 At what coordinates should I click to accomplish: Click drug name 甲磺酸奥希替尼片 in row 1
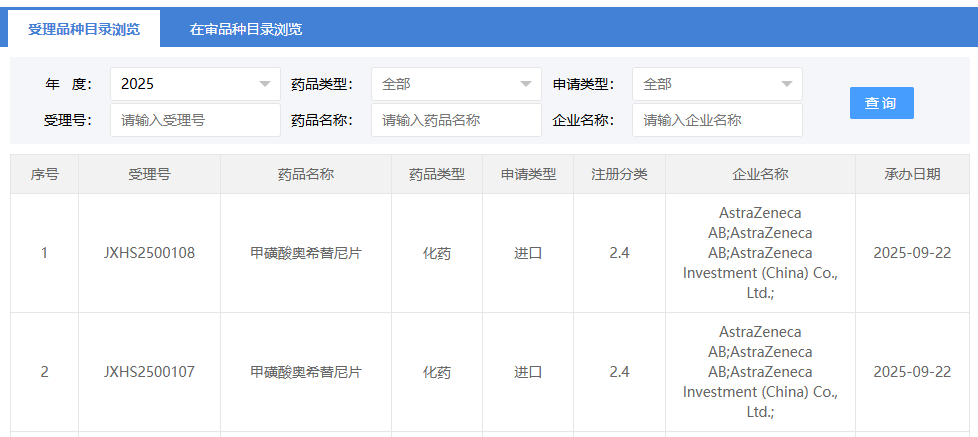tap(305, 253)
